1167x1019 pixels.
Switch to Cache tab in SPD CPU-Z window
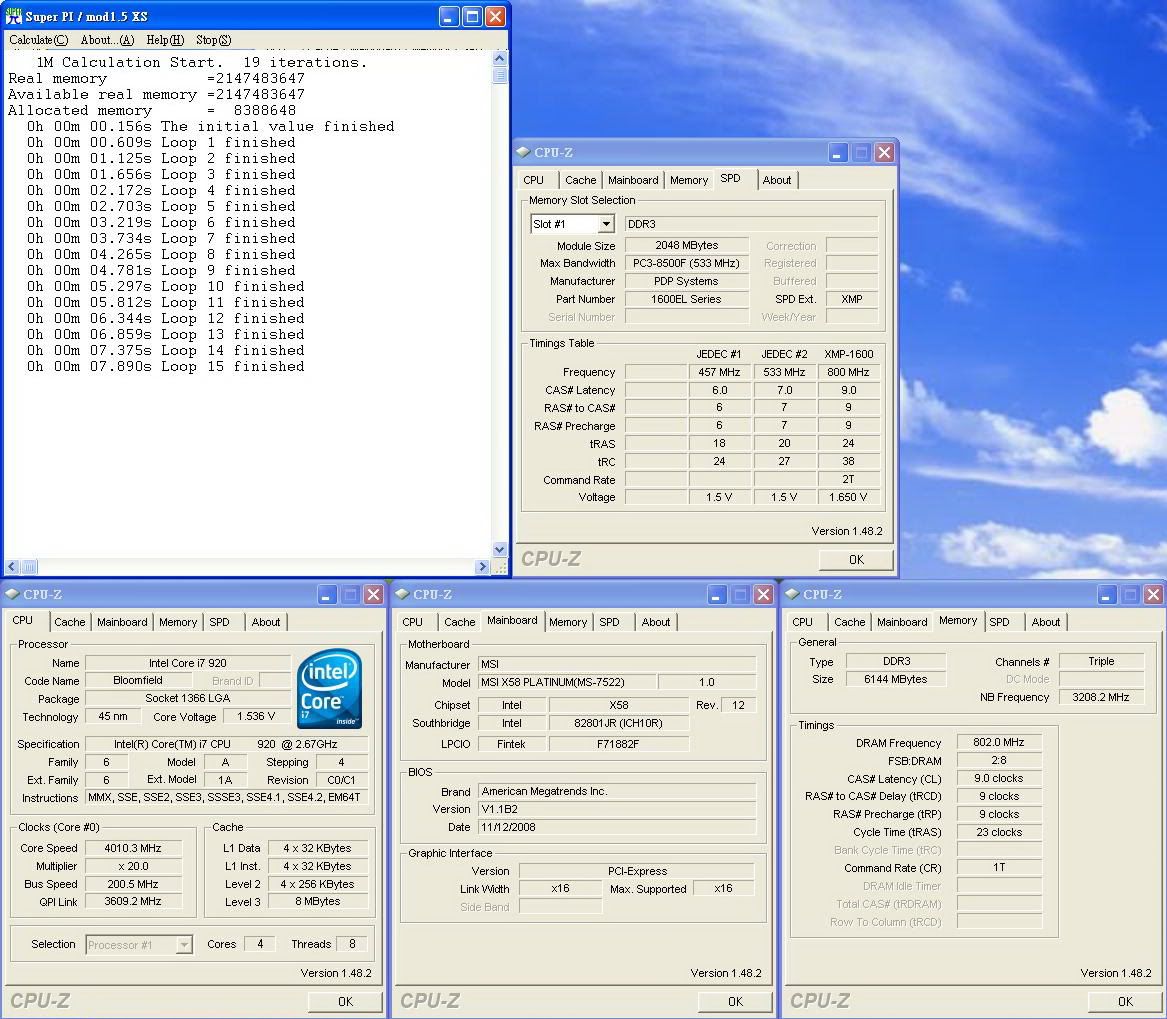581,180
